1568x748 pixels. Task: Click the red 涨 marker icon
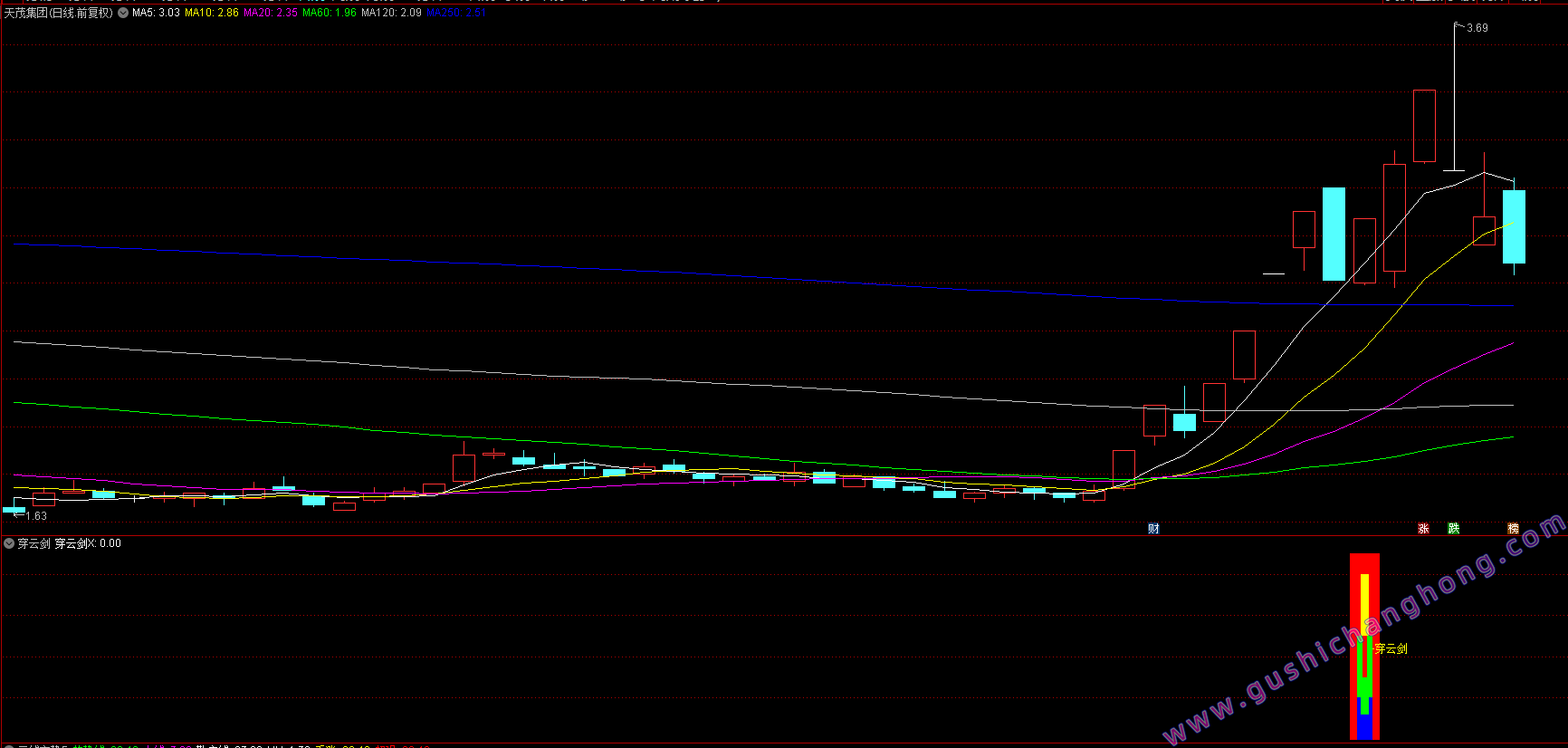point(1423,529)
